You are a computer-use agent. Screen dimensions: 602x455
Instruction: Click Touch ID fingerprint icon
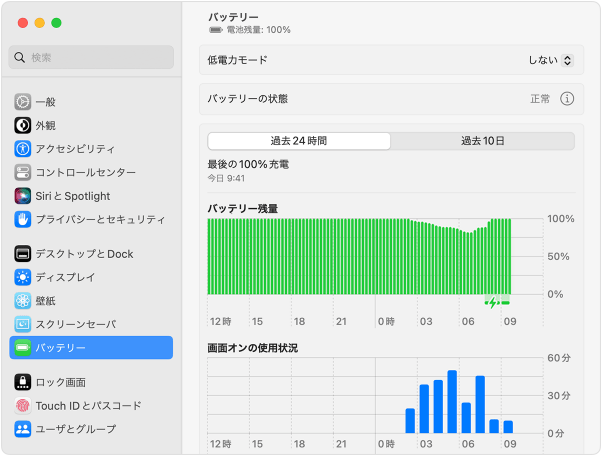pyautogui.click(x=23, y=405)
